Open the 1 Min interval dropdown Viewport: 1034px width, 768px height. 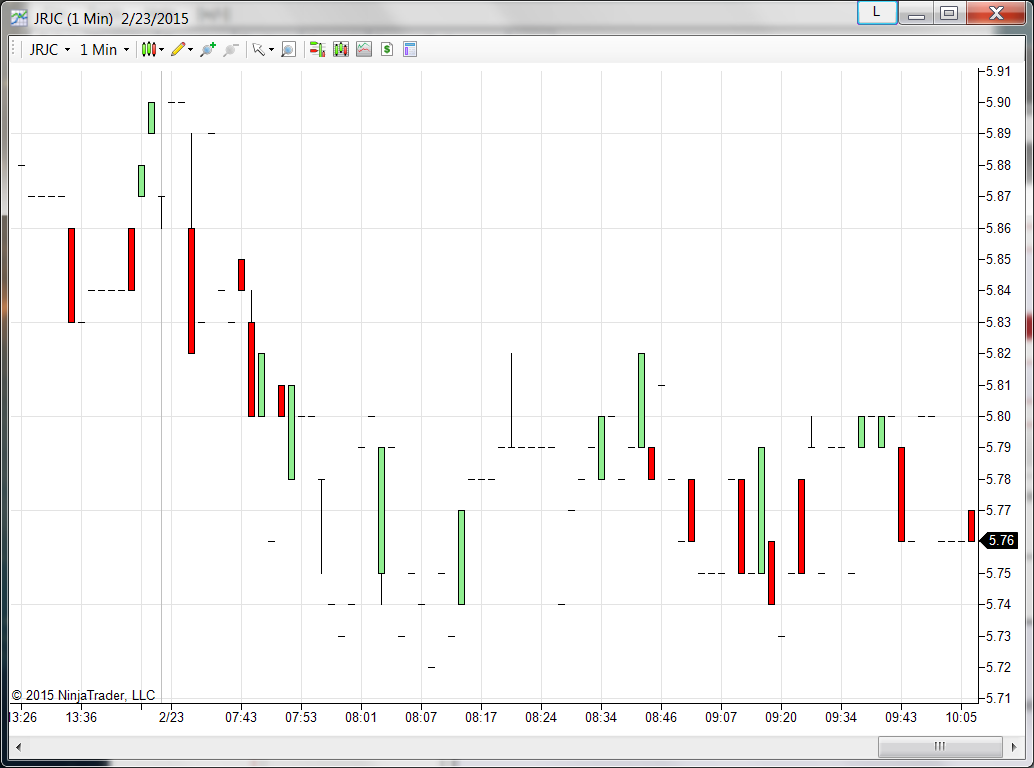click(104, 49)
